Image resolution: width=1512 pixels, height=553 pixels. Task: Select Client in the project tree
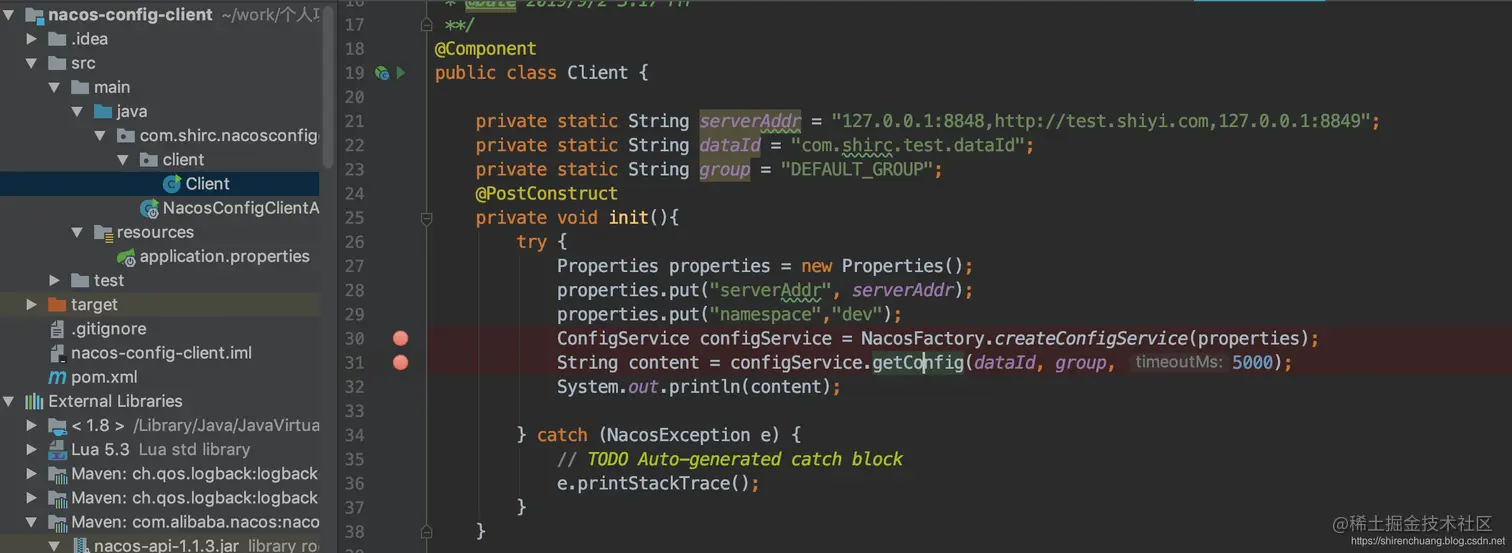coord(207,184)
